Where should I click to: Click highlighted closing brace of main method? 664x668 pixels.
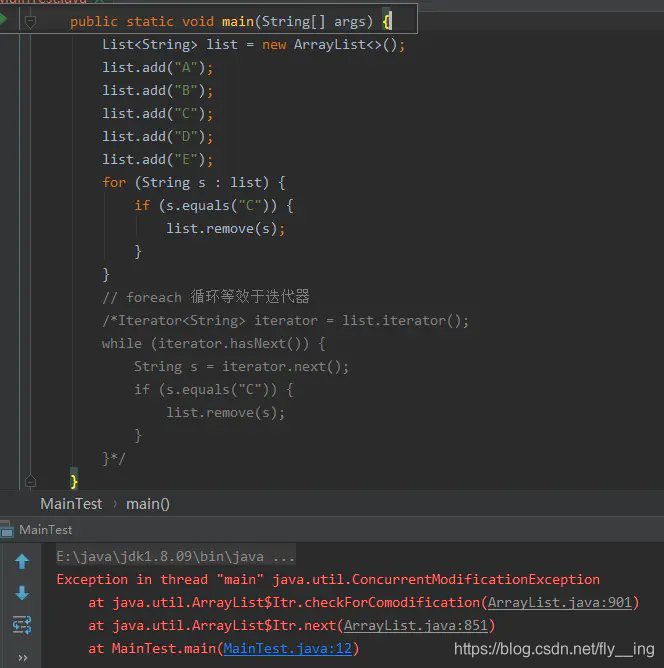point(74,481)
